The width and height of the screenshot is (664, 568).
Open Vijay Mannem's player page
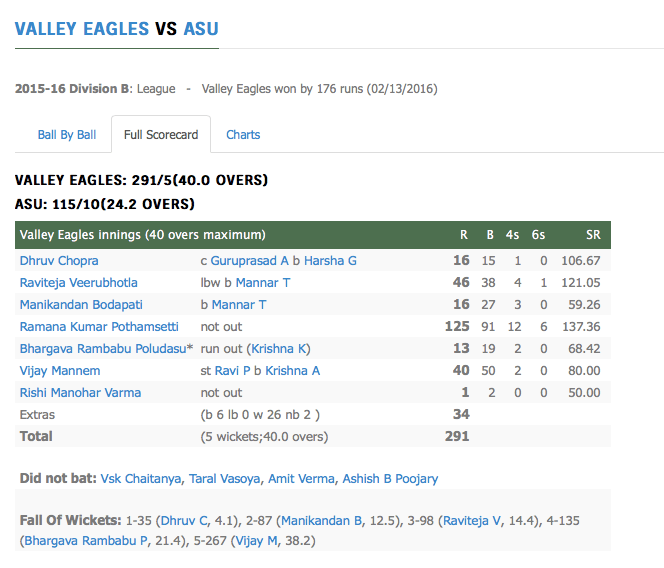60,370
